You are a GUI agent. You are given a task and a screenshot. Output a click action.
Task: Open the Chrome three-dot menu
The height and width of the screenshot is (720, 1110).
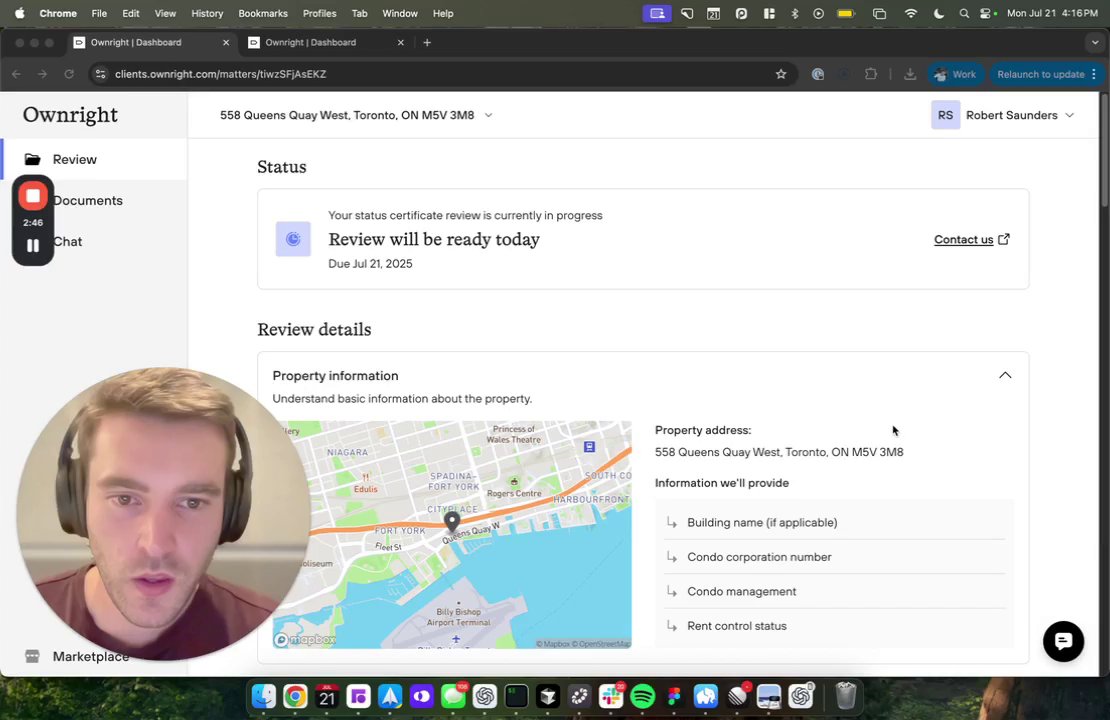coord(1094,74)
